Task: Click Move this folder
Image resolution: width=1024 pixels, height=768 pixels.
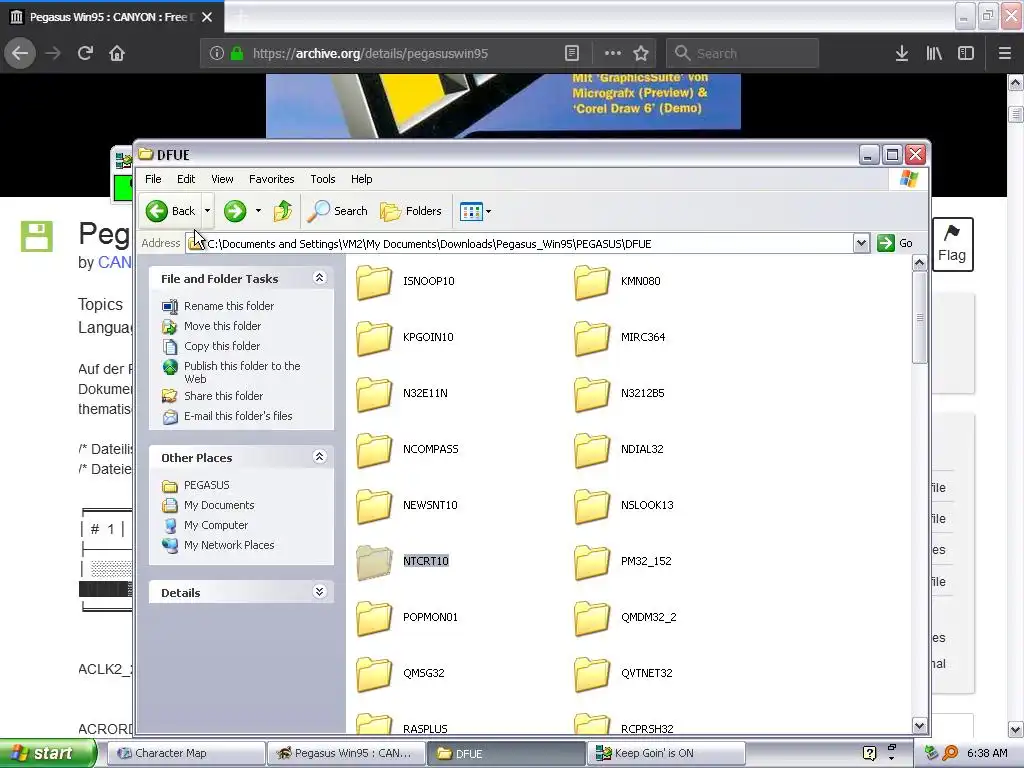Action: click(x=222, y=326)
